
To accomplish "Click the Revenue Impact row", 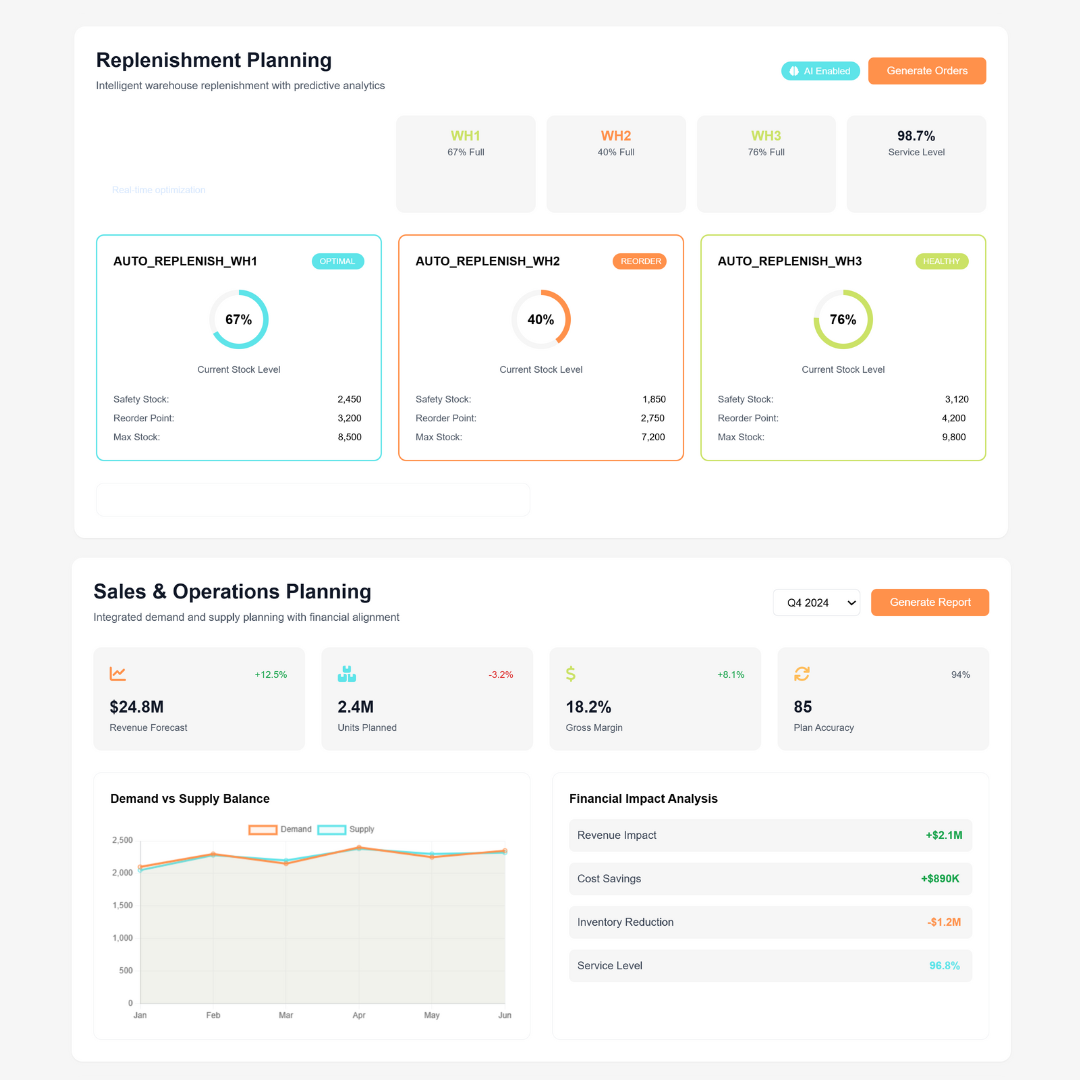I will (770, 835).
